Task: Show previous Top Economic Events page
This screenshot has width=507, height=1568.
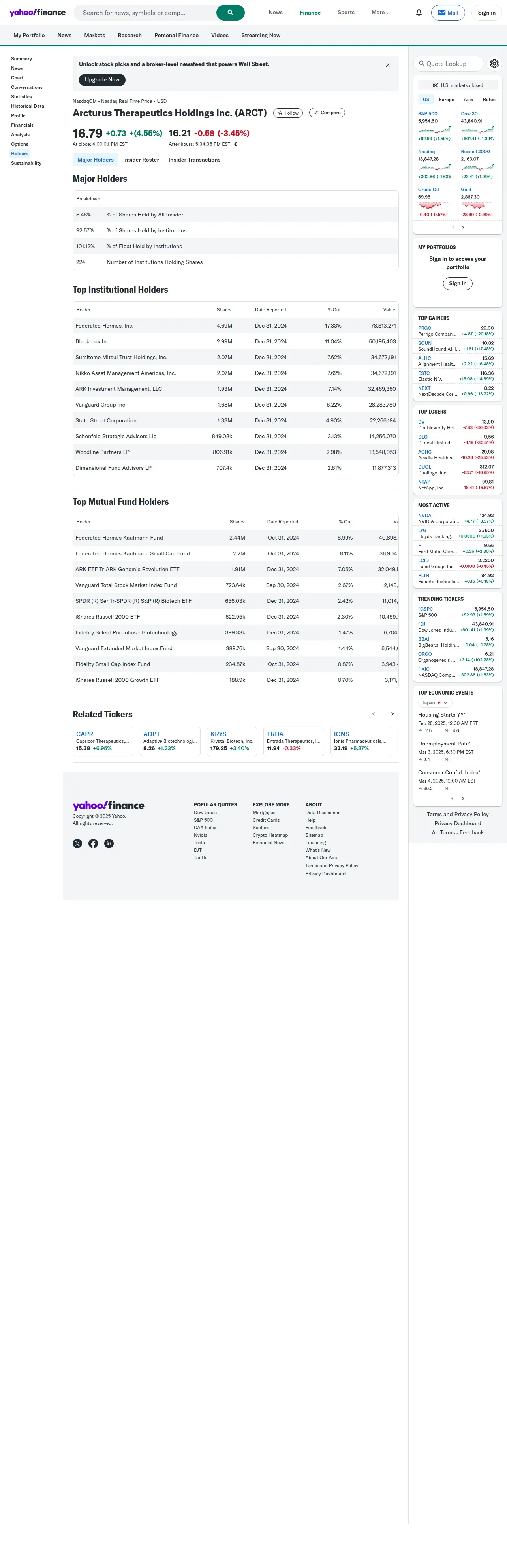Action: click(x=452, y=798)
